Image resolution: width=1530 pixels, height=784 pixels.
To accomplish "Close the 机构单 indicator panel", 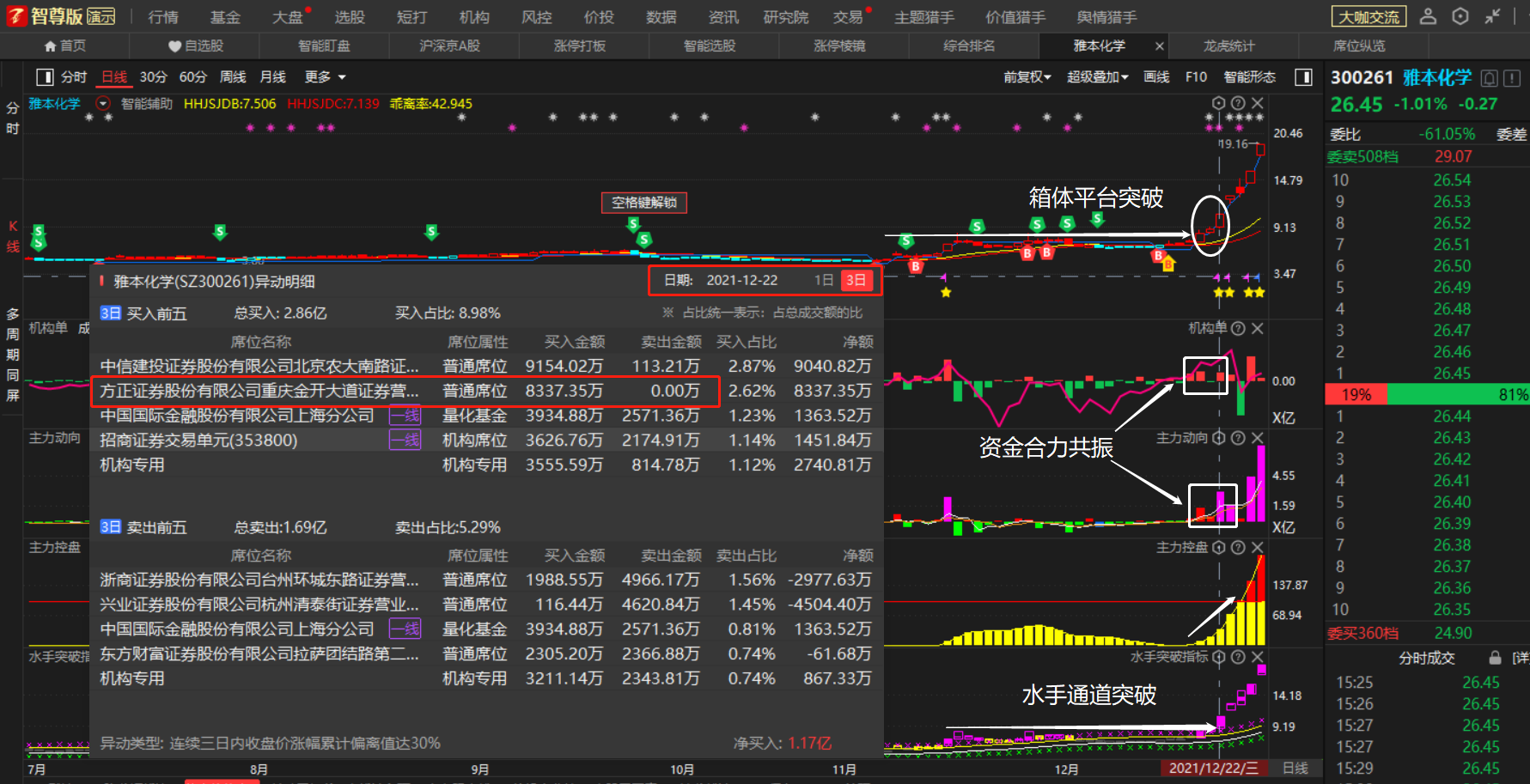I will tap(1258, 328).
